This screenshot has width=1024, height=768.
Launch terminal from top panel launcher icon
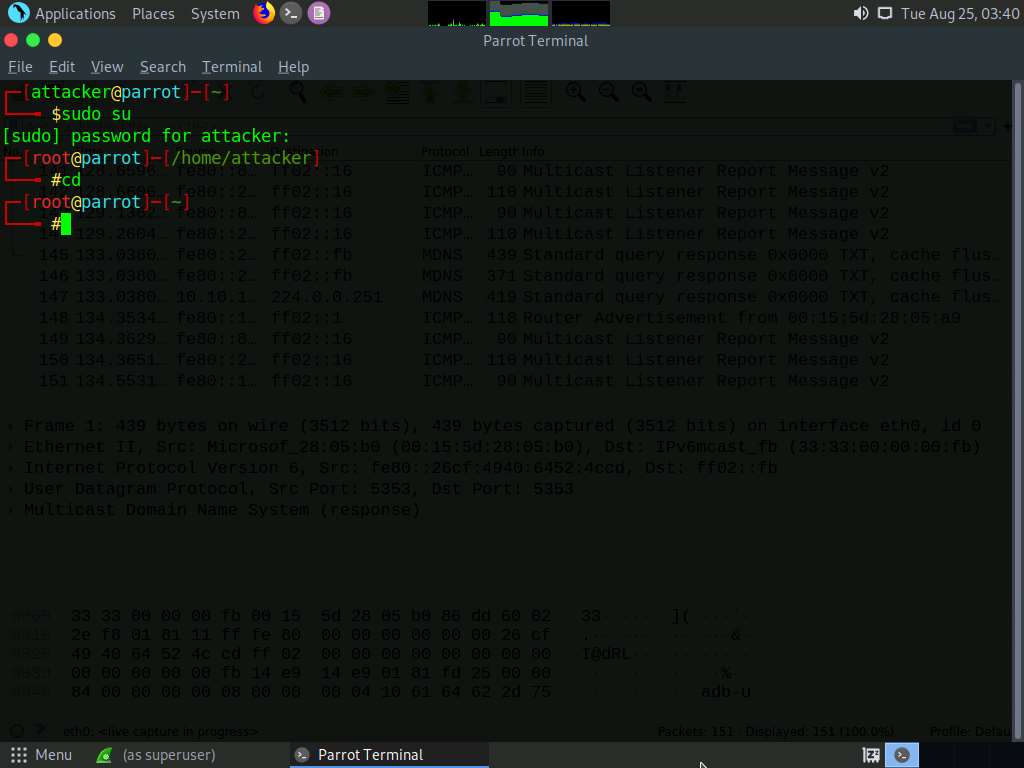pos(291,13)
